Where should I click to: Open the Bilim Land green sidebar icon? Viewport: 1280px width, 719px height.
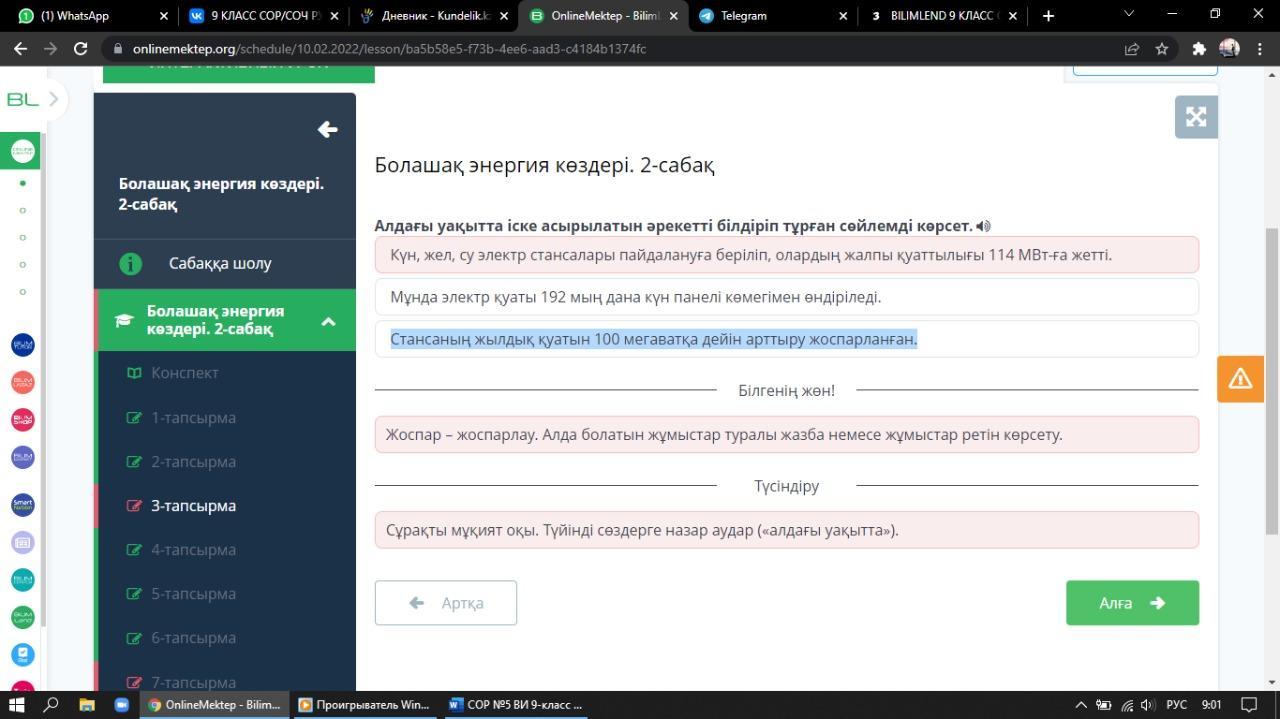[22, 617]
